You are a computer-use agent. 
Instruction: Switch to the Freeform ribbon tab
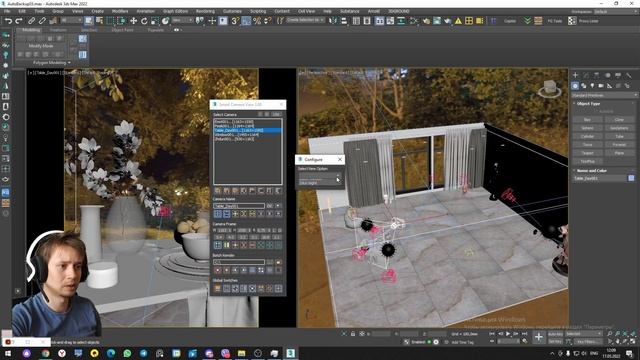(x=58, y=30)
